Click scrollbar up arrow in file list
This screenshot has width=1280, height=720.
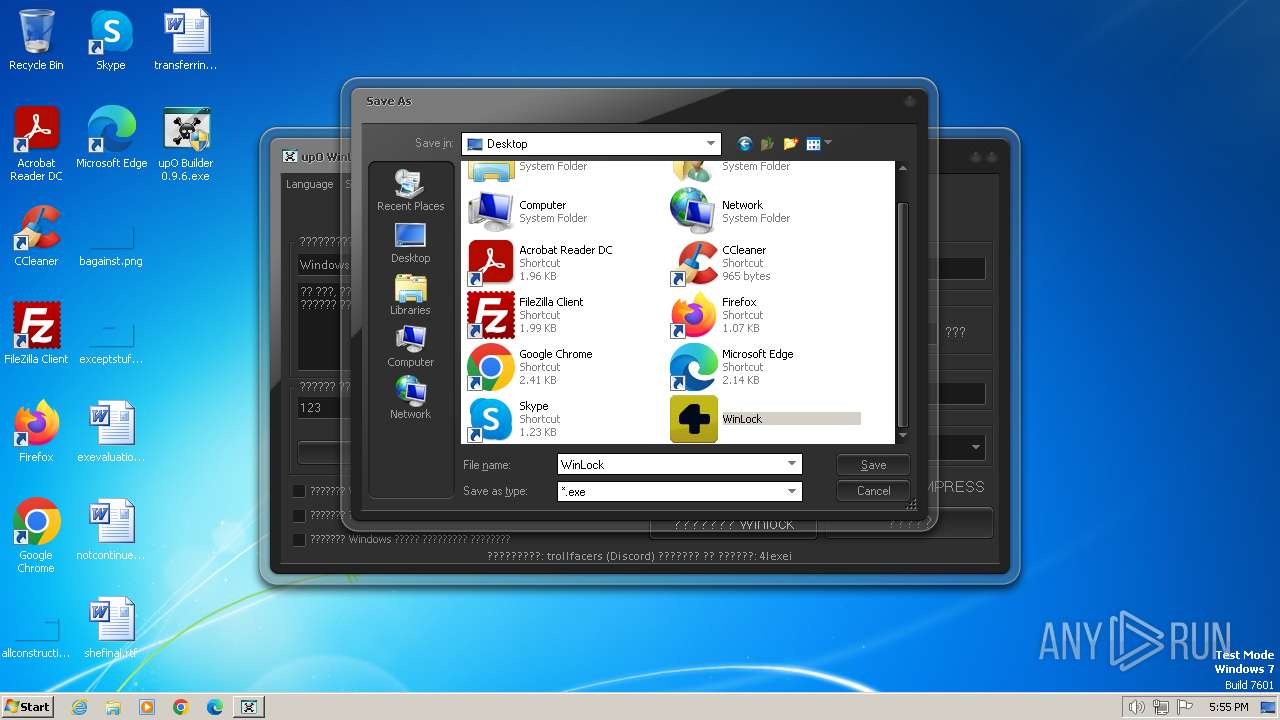click(x=903, y=169)
